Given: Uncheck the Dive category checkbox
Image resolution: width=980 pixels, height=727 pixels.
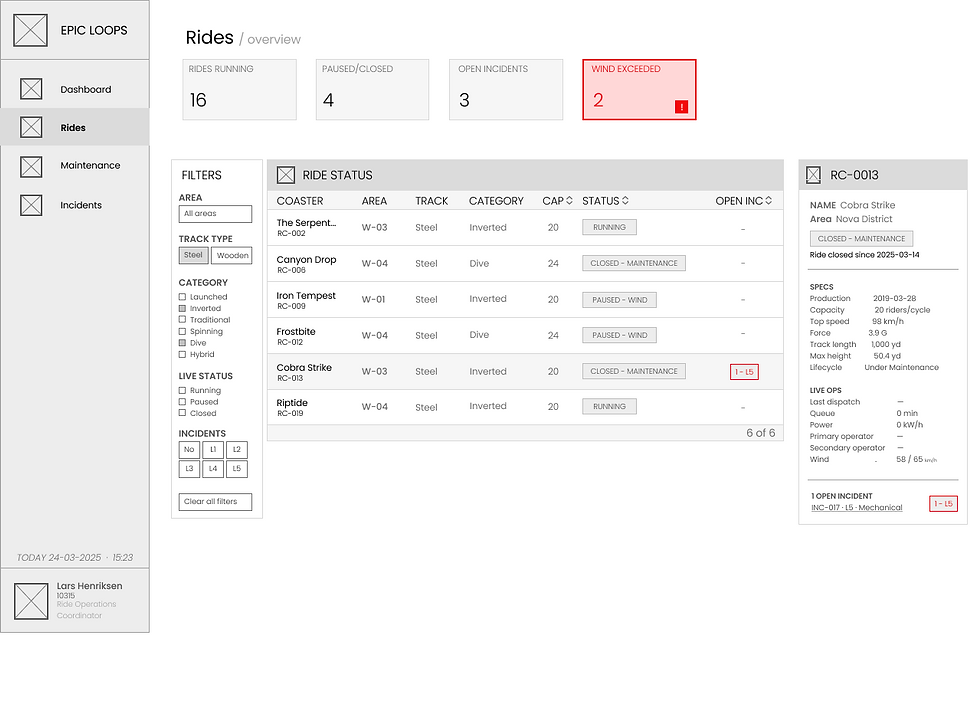Looking at the screenshot, I should (x=182, y=343).
